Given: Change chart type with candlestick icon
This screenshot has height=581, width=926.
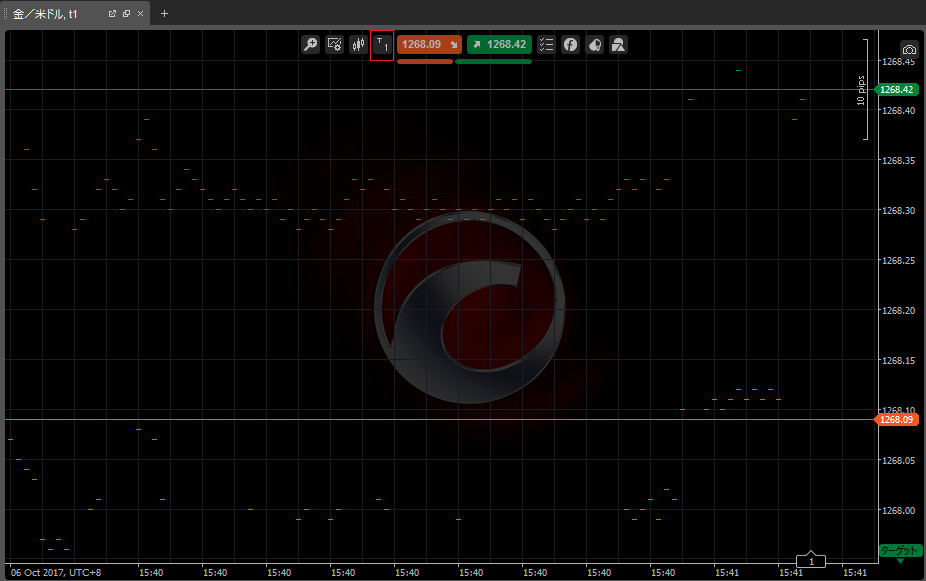Looking at the screenshot, I should click(x=358, y=45).
